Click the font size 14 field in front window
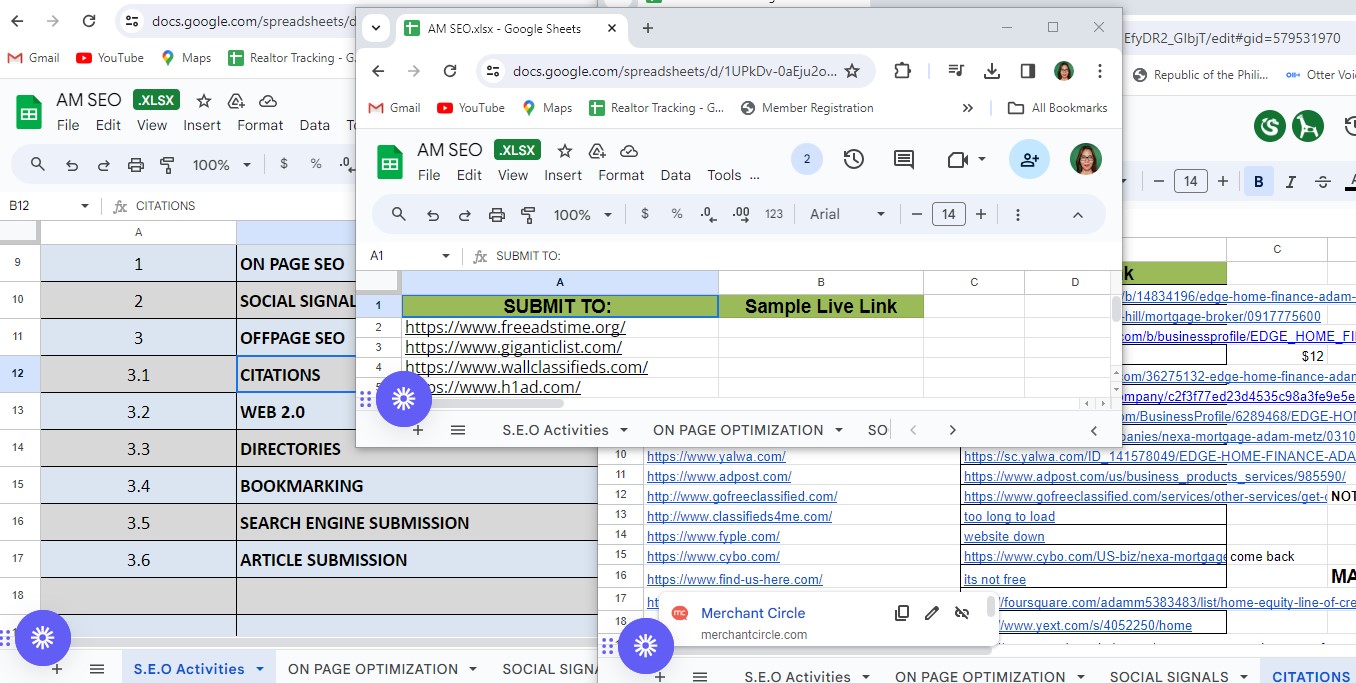The height and width of the screenshot is (683, 1356). click(948, 214)
